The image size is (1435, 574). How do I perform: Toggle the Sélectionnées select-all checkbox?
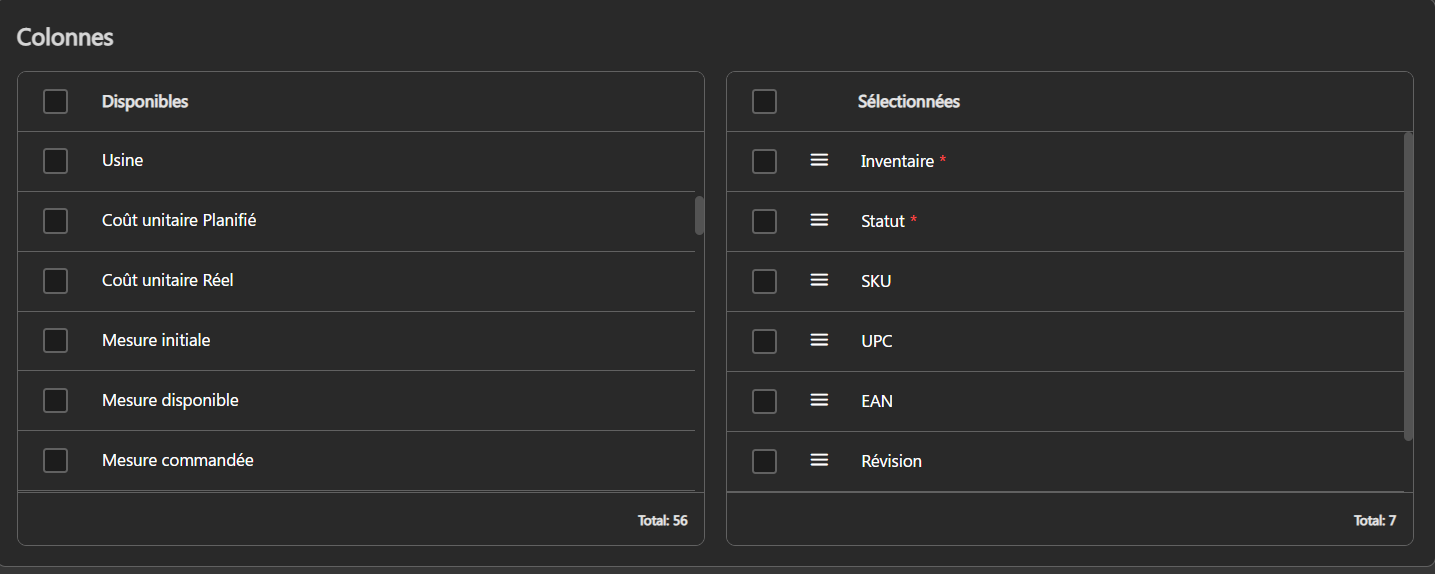[x=764, y=101]
